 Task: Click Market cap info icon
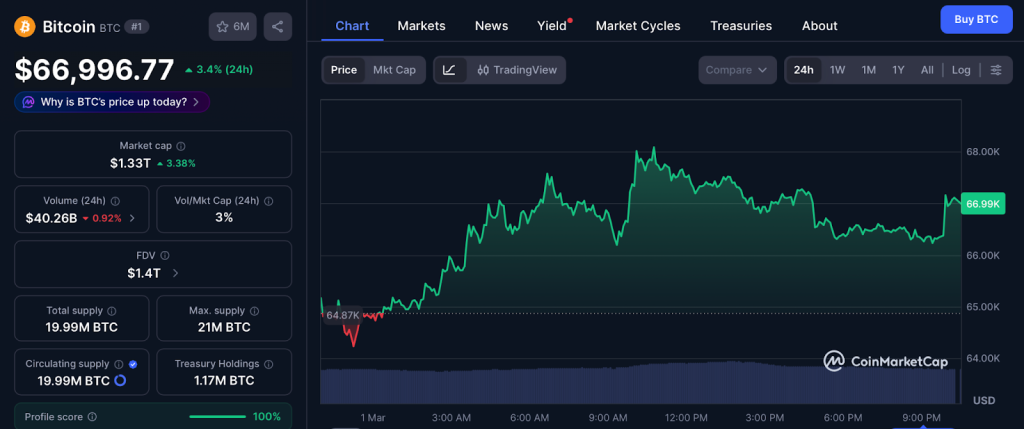click(181, 146)
